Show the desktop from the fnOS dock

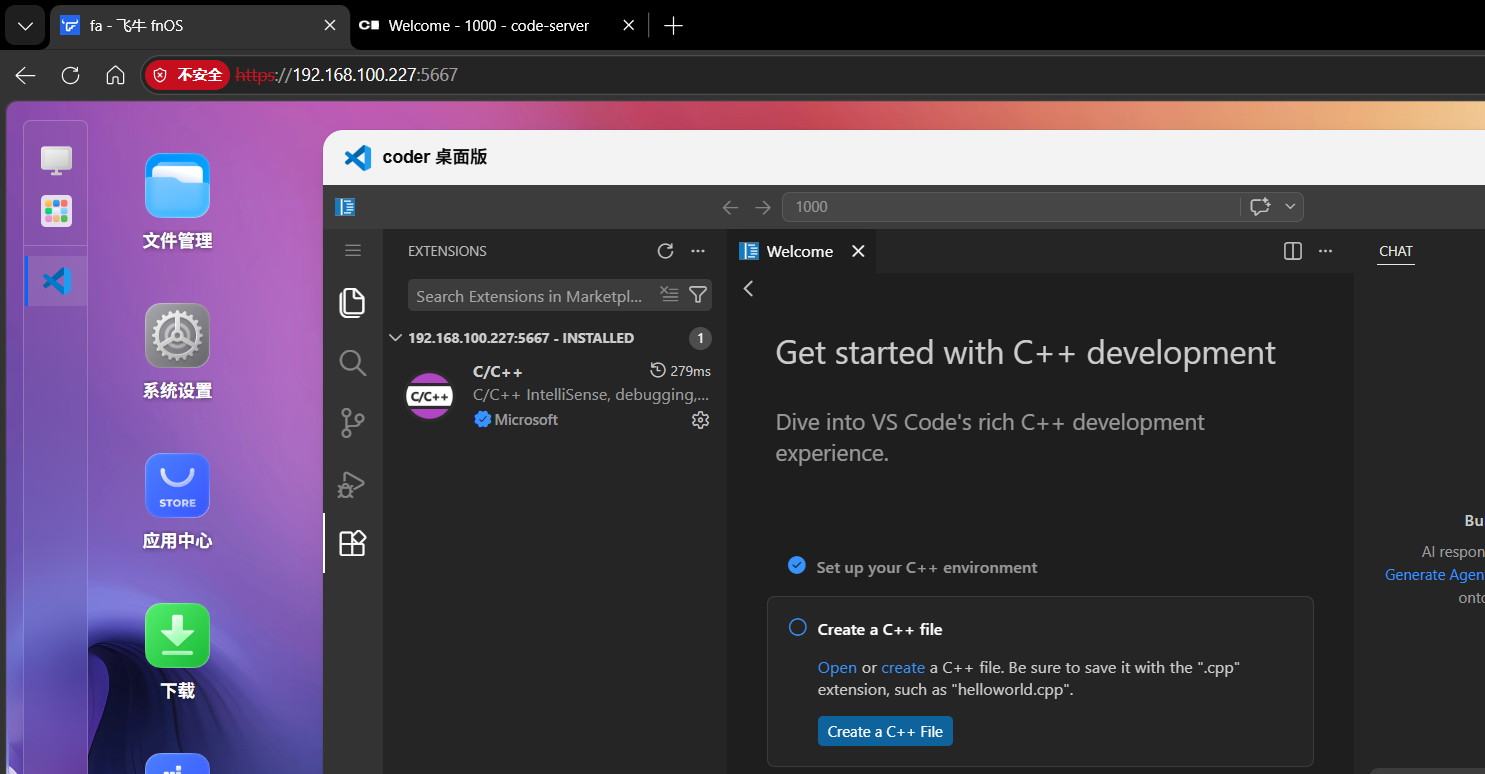click(x=56, y=159)
